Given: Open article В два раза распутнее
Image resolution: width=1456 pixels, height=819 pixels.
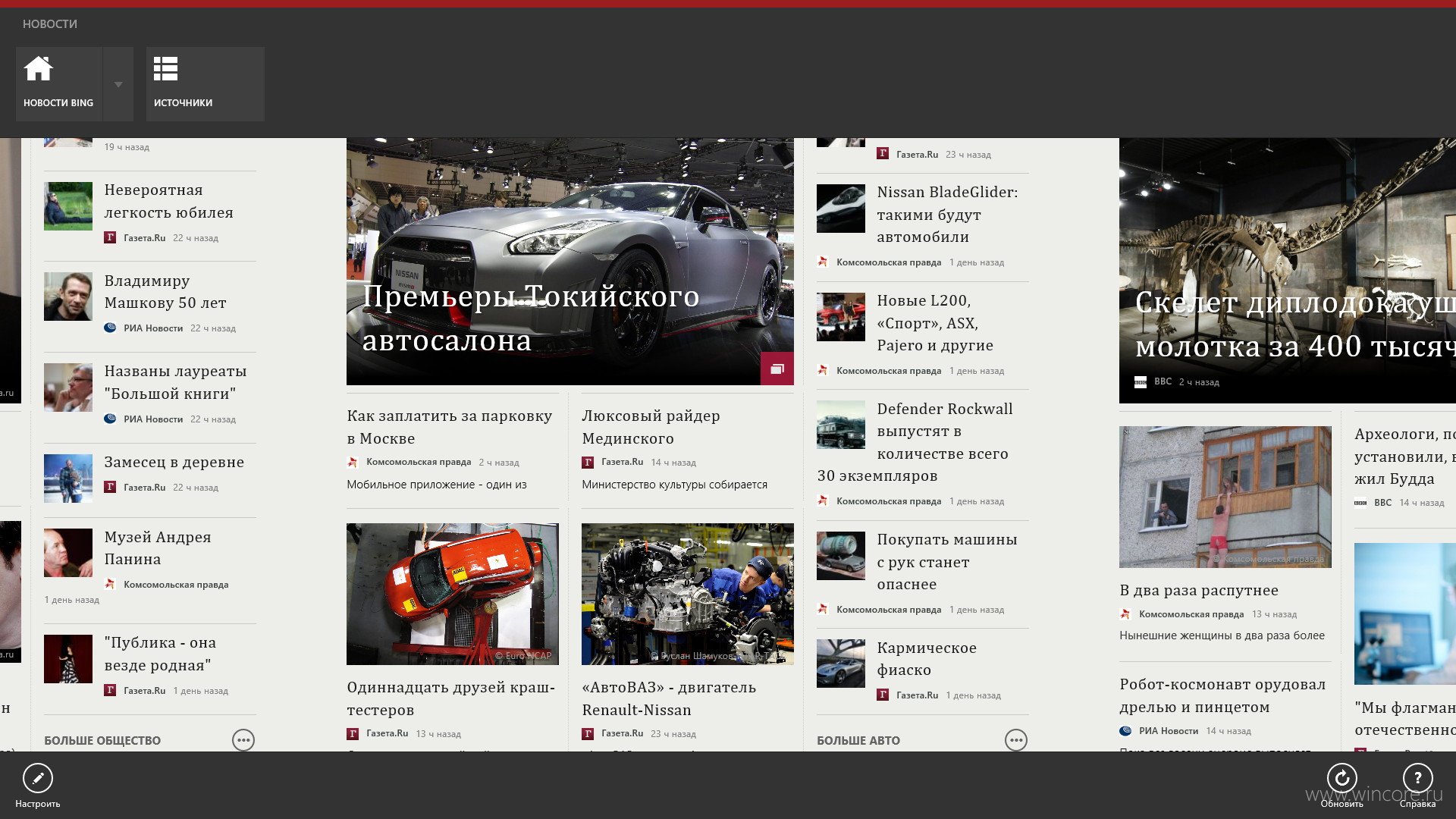Looking at the screenshot, I should pos(1199,590).
